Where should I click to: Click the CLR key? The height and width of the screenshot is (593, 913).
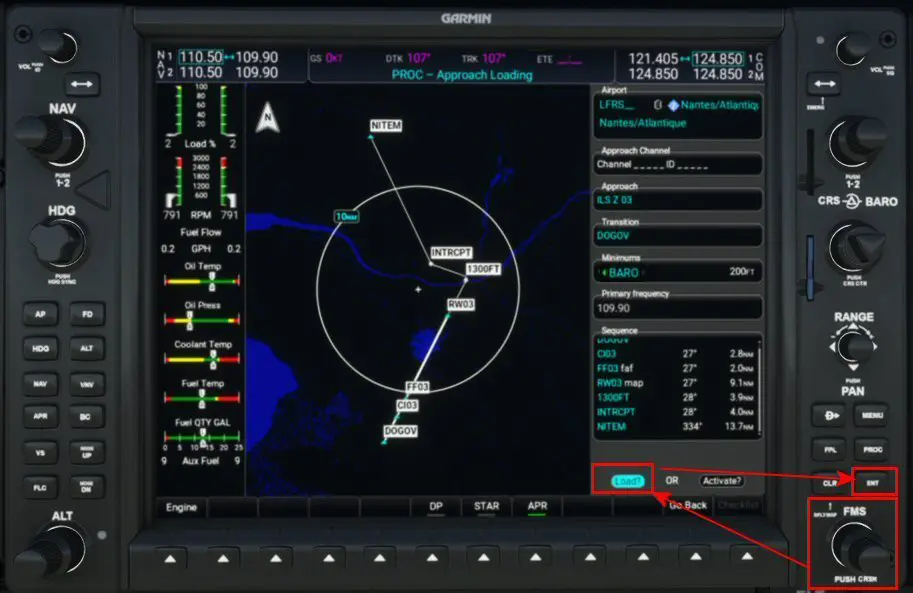pyautogui.click(x=830, y=483)
